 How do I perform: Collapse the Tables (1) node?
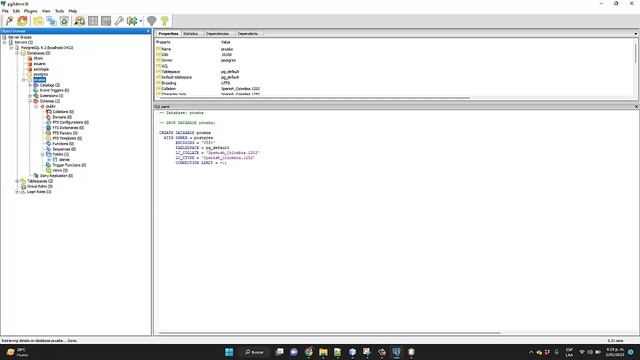(x=42, y=154)
